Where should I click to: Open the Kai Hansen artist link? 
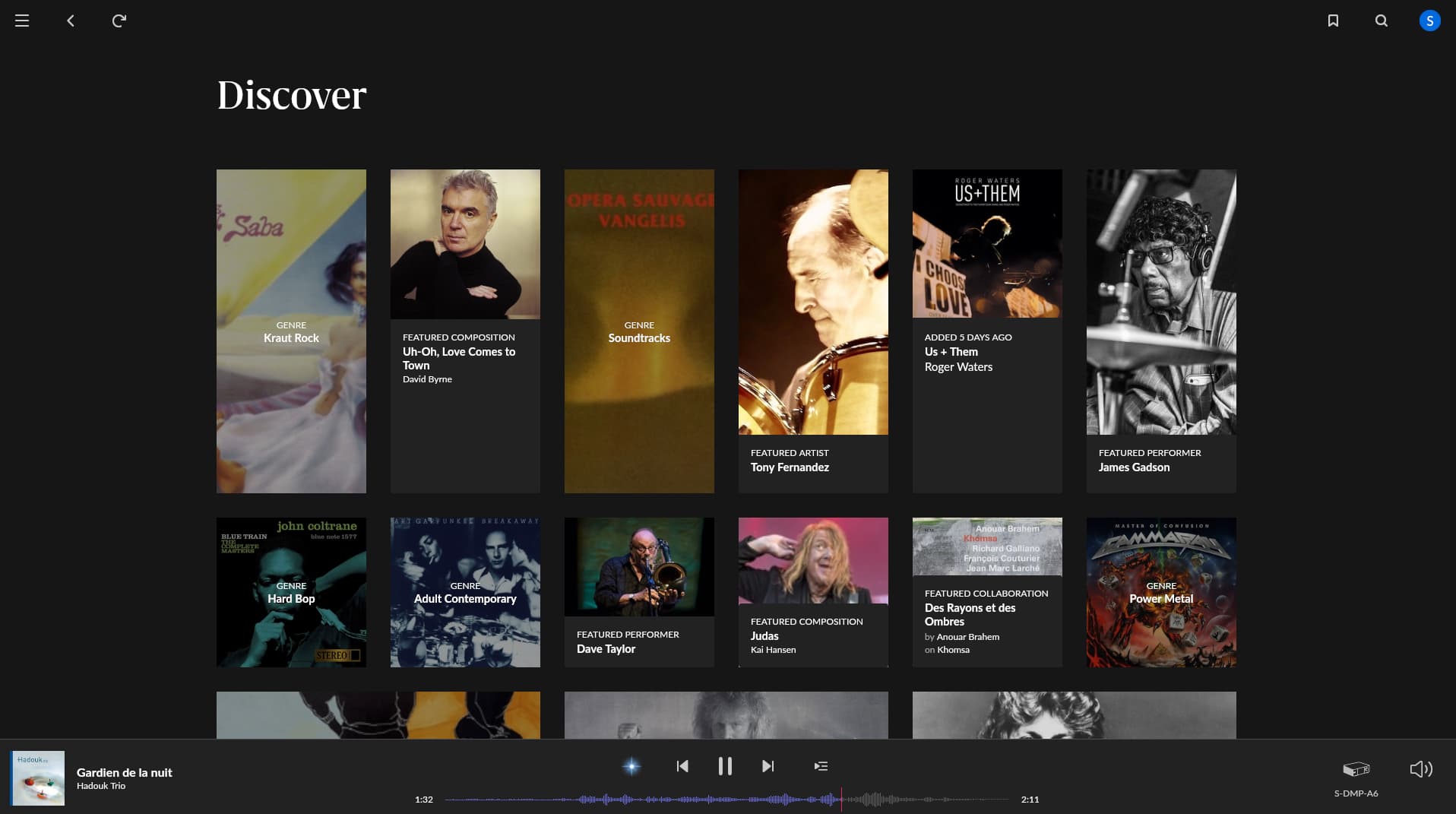click(773, 650)
